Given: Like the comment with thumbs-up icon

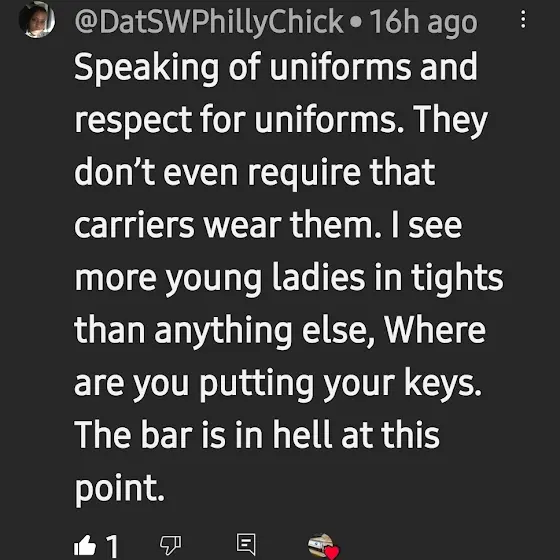Looking at the screenshot, I should click(85, 545).
